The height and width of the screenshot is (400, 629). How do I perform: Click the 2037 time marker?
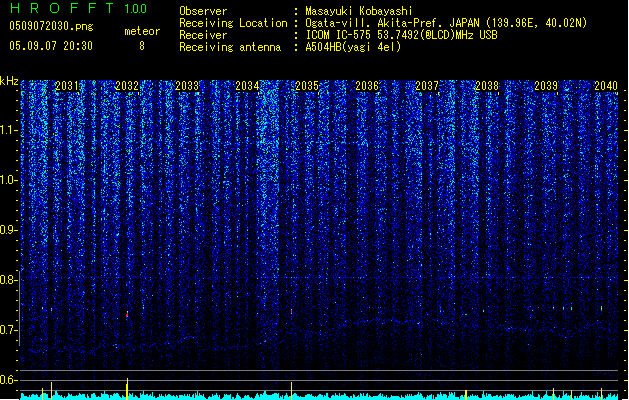(x=427, y=86)
